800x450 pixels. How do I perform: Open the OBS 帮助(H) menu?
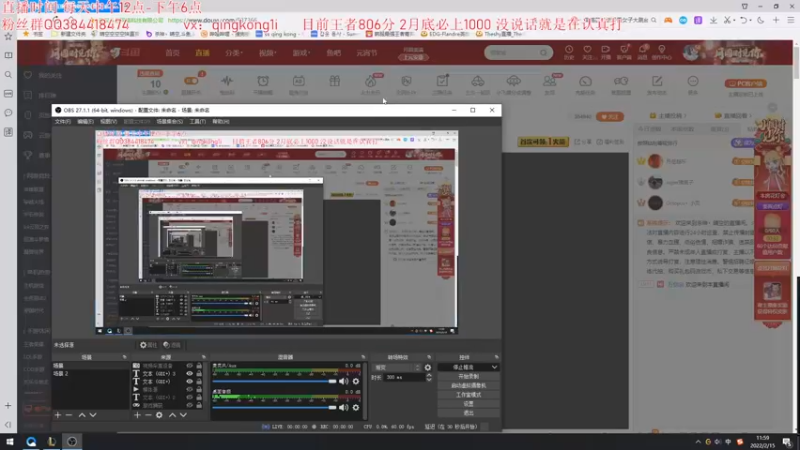tap(220, 121)
